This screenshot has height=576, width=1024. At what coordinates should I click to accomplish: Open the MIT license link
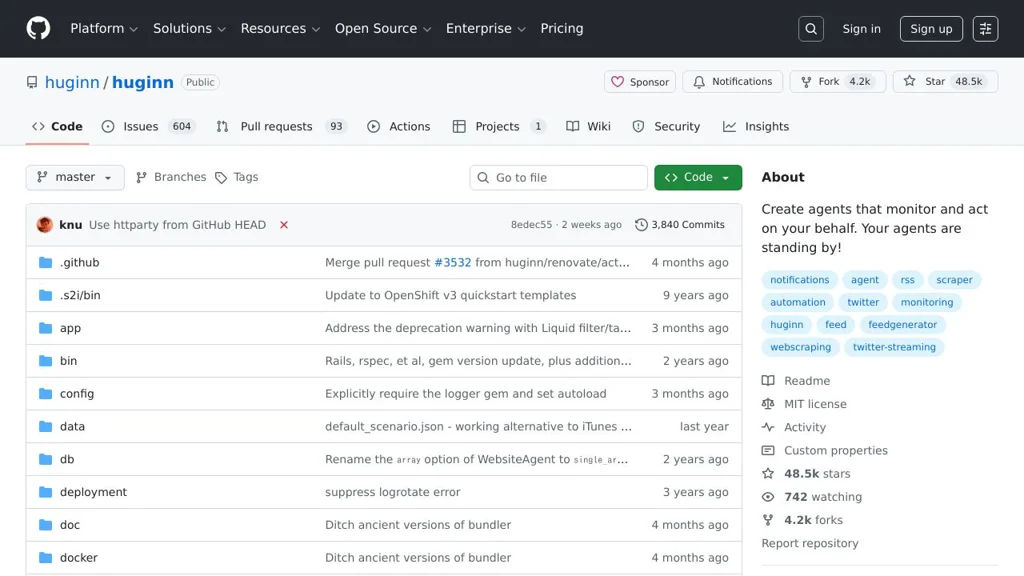coord(814,404)
